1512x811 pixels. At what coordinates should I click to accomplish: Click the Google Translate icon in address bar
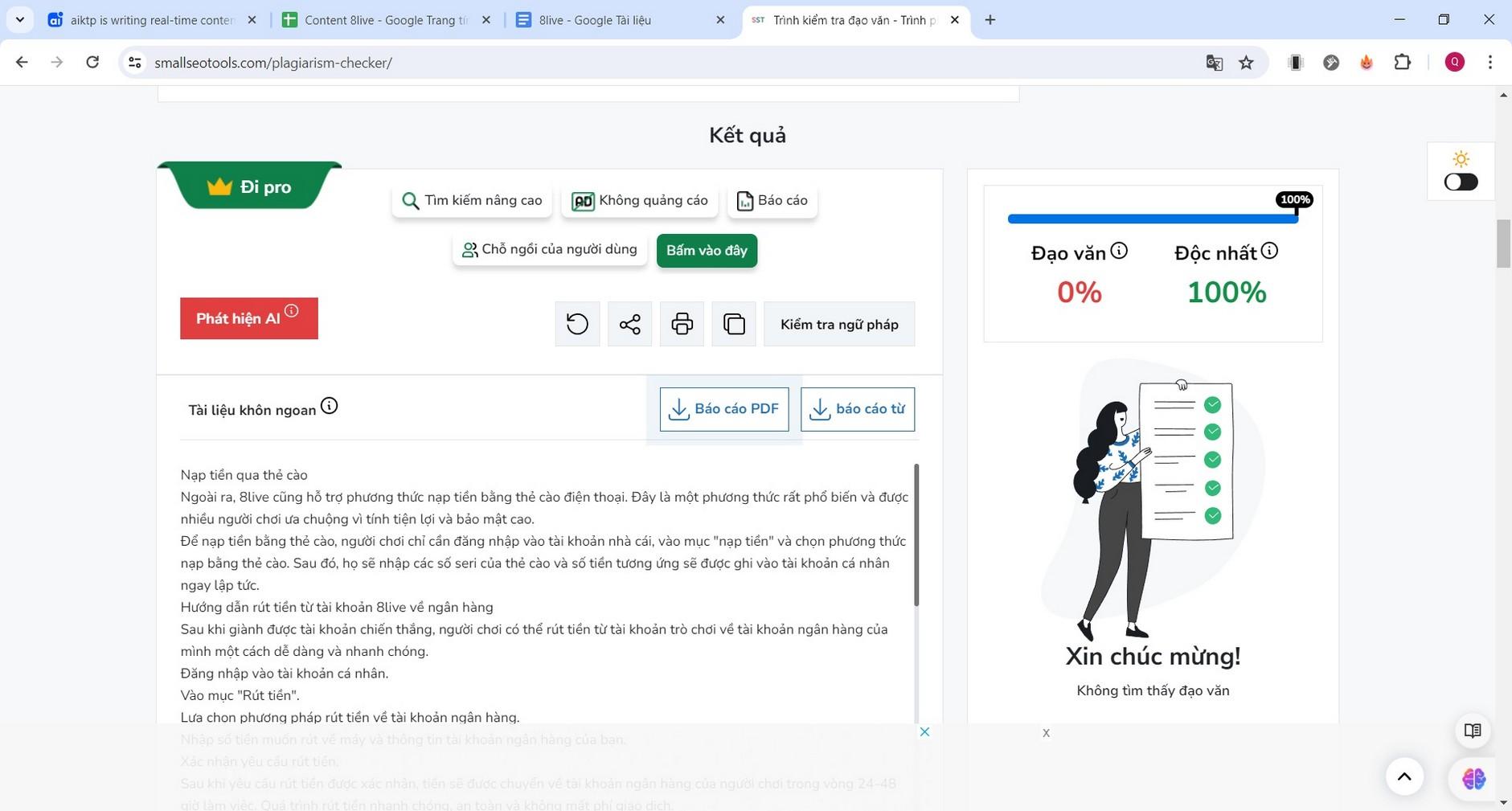click(x=1214, y=63)
